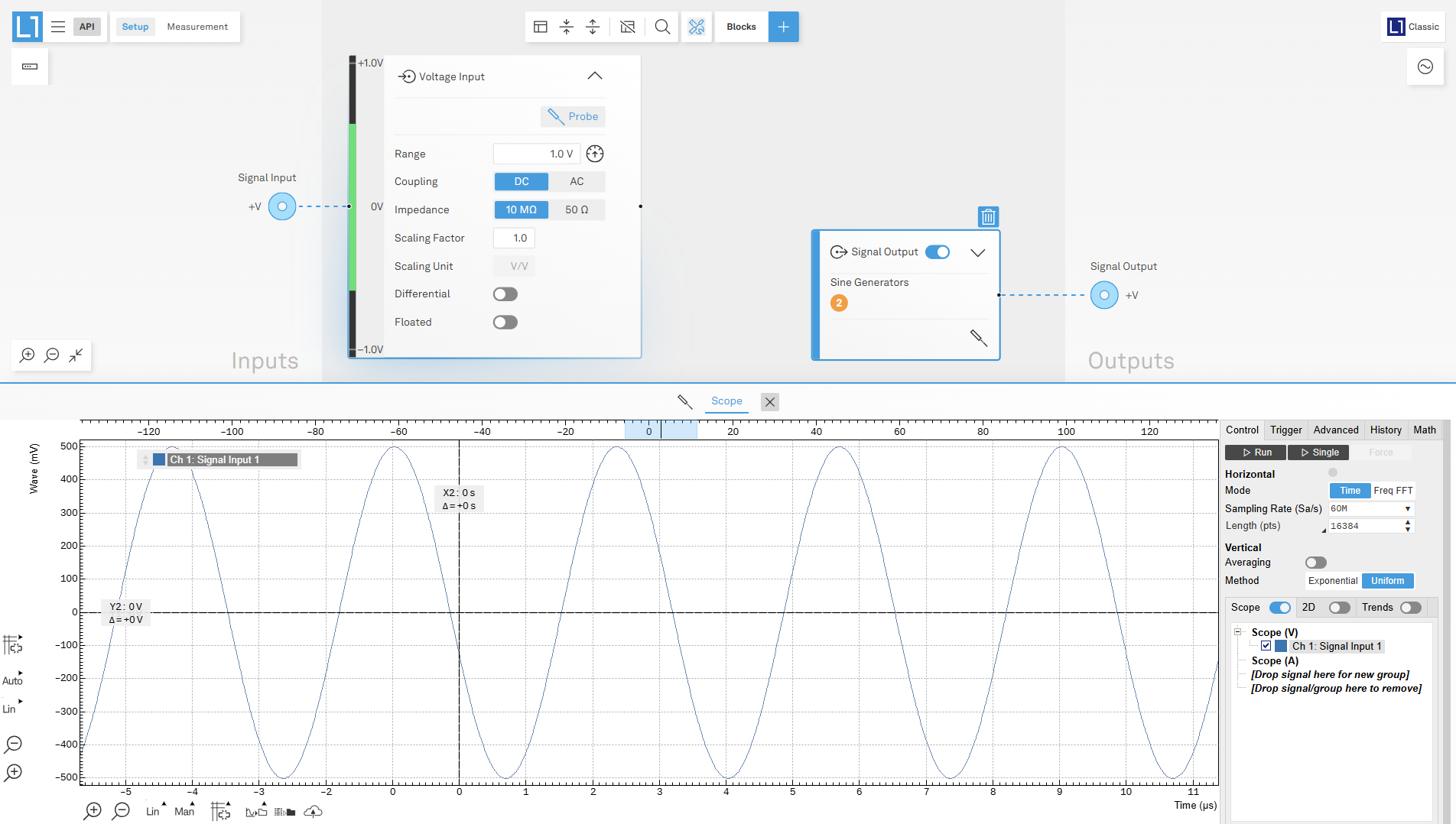This screenshot has width=1456, height=824.
Task: Click the Single acquisition button
Action: (x=1318, y=453)
